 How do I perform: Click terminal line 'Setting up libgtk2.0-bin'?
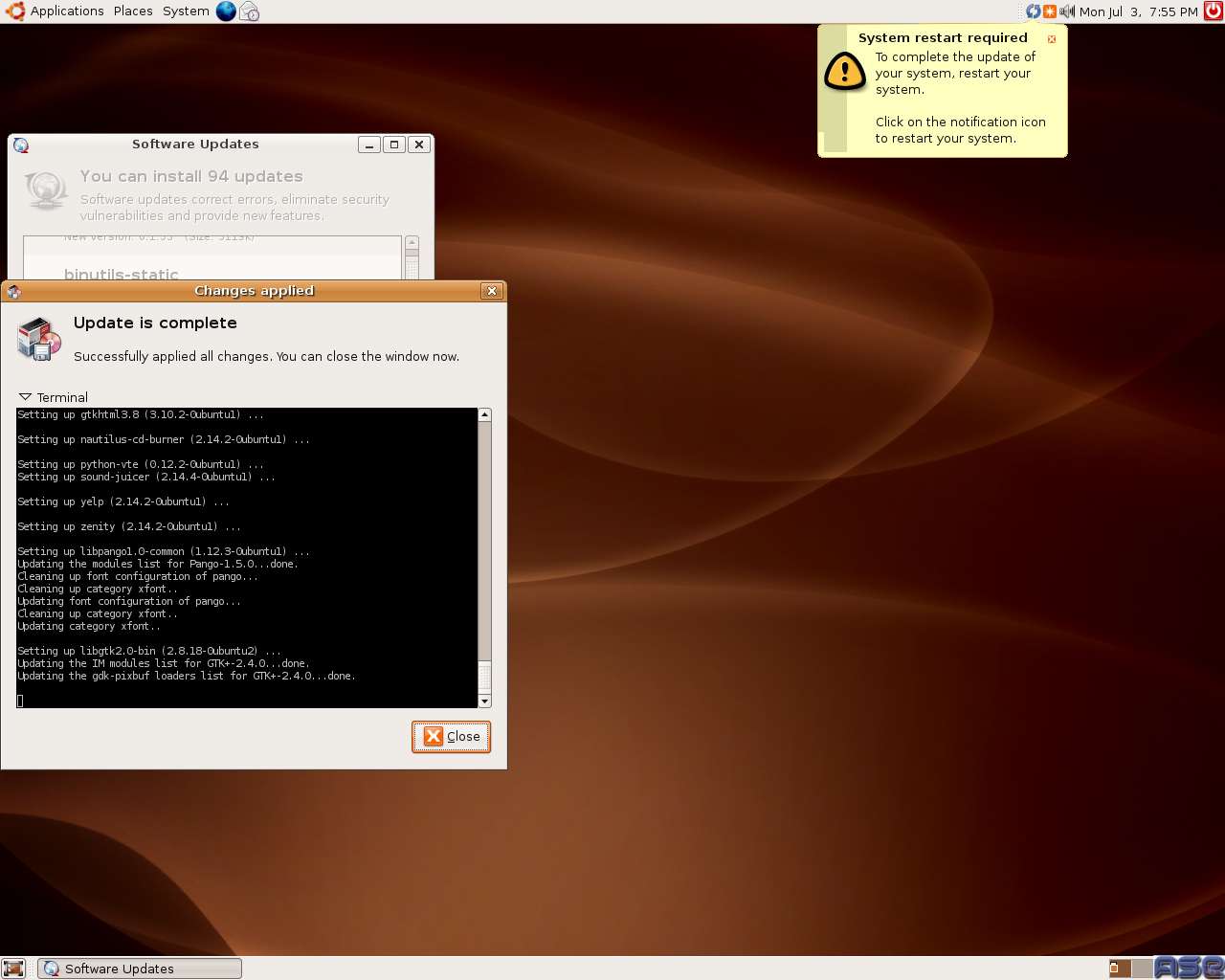point(149,651)
